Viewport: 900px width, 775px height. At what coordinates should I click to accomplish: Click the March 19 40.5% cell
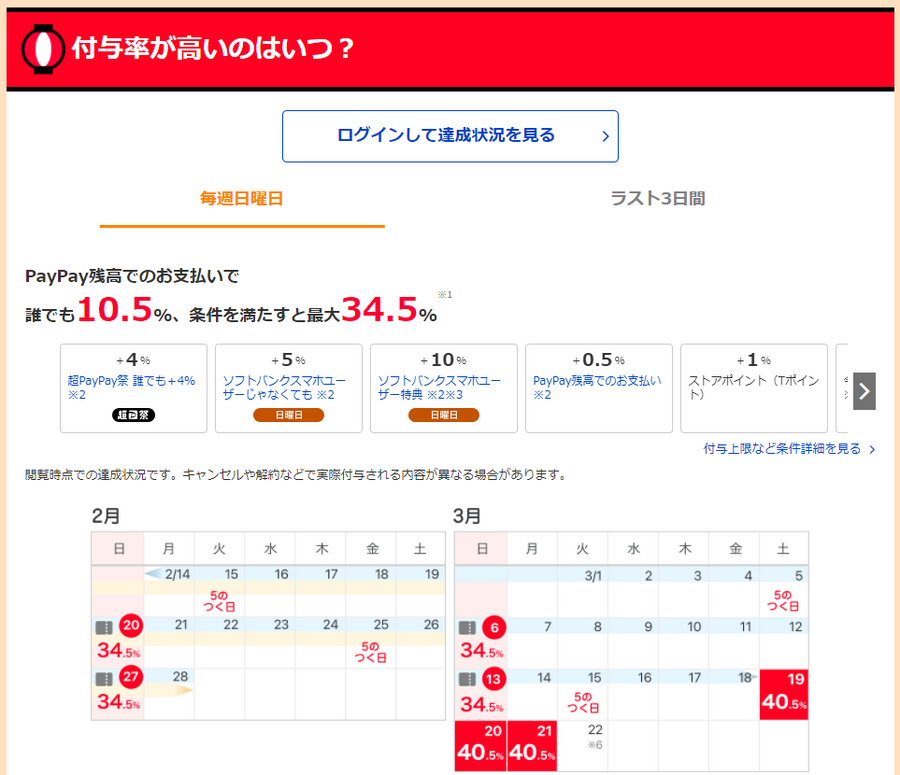pos(784,695)
